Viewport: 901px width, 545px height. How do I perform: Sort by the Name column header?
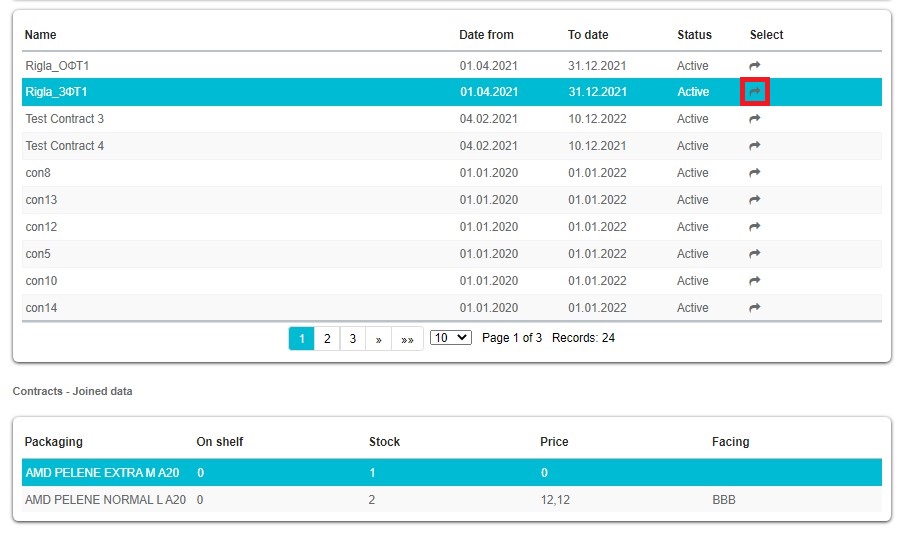41,35
